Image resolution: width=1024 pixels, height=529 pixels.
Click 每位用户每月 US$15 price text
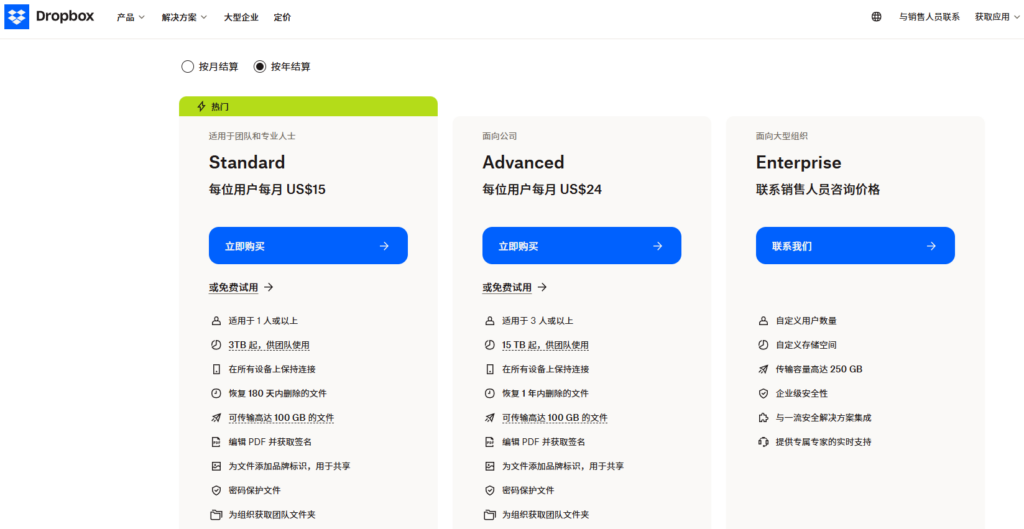pyautogui.click(x=267, y=190)
